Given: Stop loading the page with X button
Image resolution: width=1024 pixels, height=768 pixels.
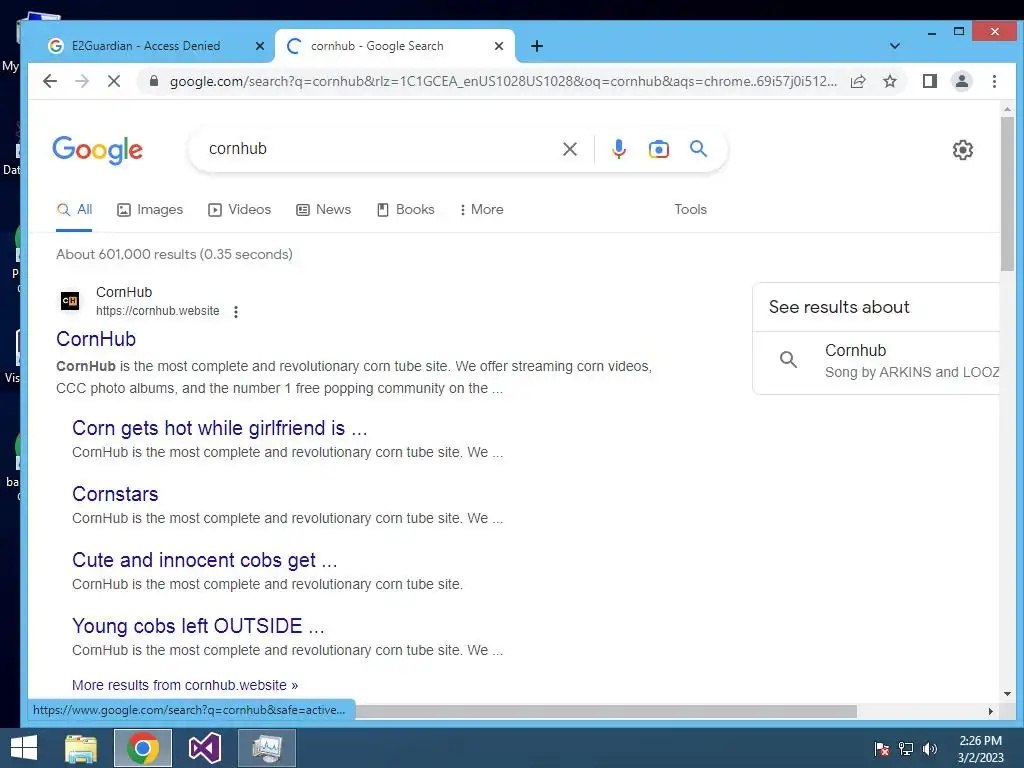Looking at the screenshot, I should (114, 81).
